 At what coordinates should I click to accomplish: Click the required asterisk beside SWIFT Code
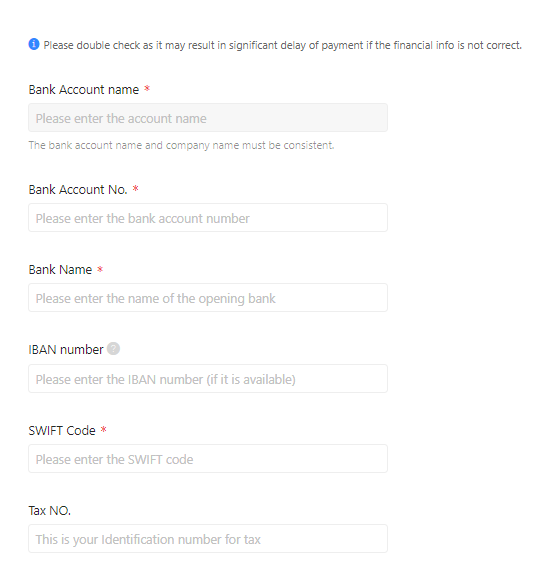coord(104,429)
